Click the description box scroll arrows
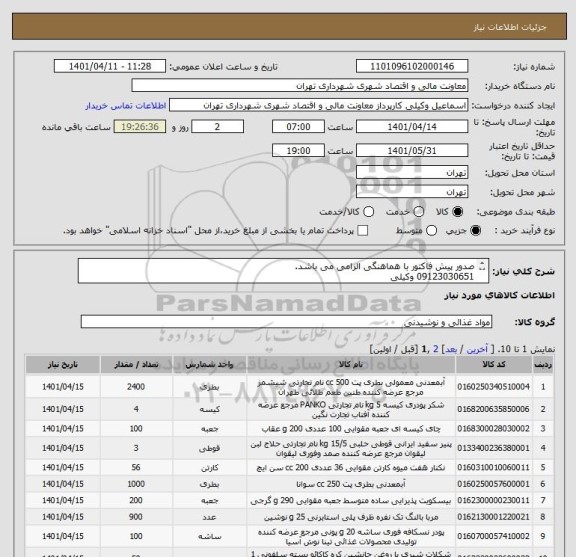Viewport: 576px width, 557px height. point(482,266)
